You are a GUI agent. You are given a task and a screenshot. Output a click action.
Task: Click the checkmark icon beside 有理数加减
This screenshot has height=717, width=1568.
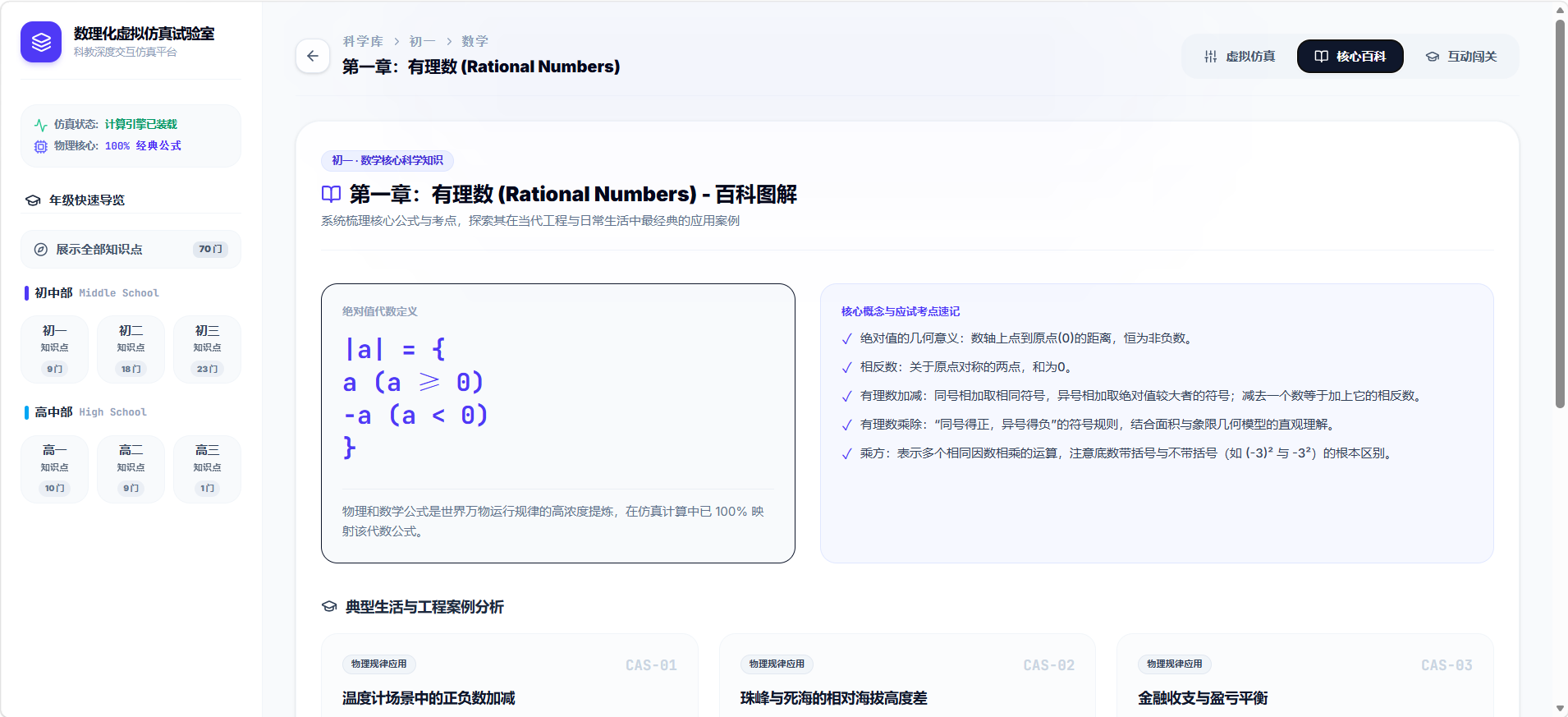coord(847,397)
